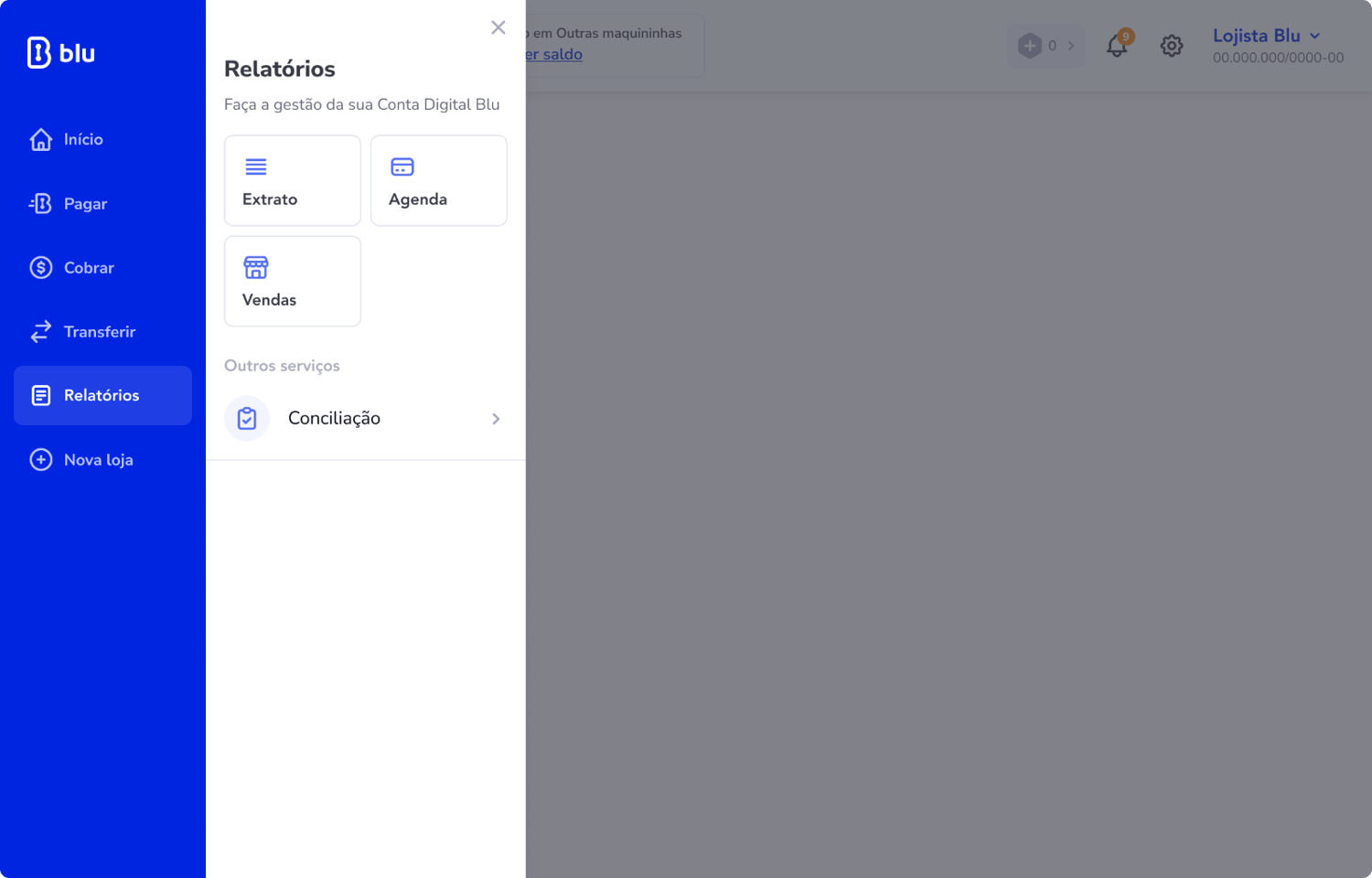Viewport: 1372px width, 878px height.
Task: Select the Transferir arrows icon
Action: pos(41,331)
